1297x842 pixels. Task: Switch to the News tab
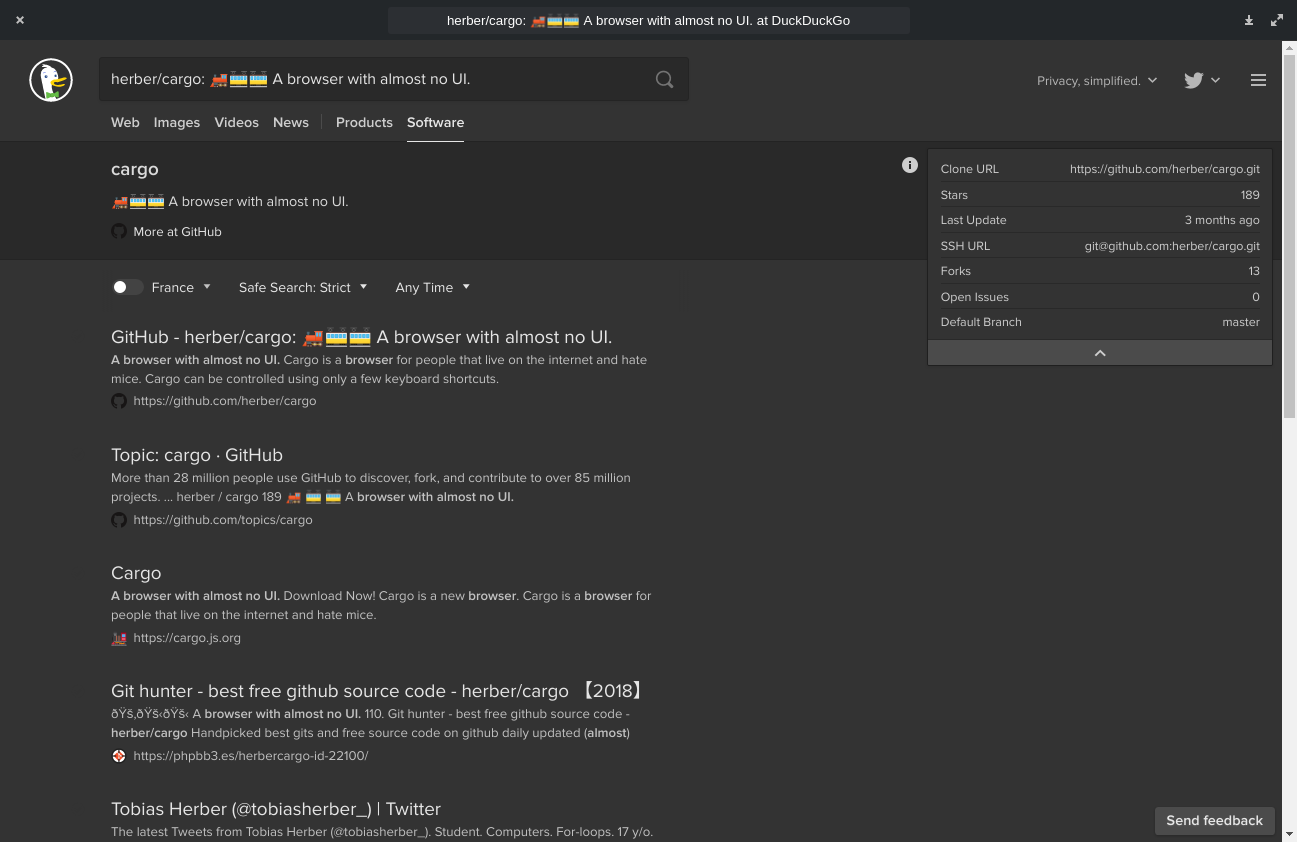coord(291,122)
